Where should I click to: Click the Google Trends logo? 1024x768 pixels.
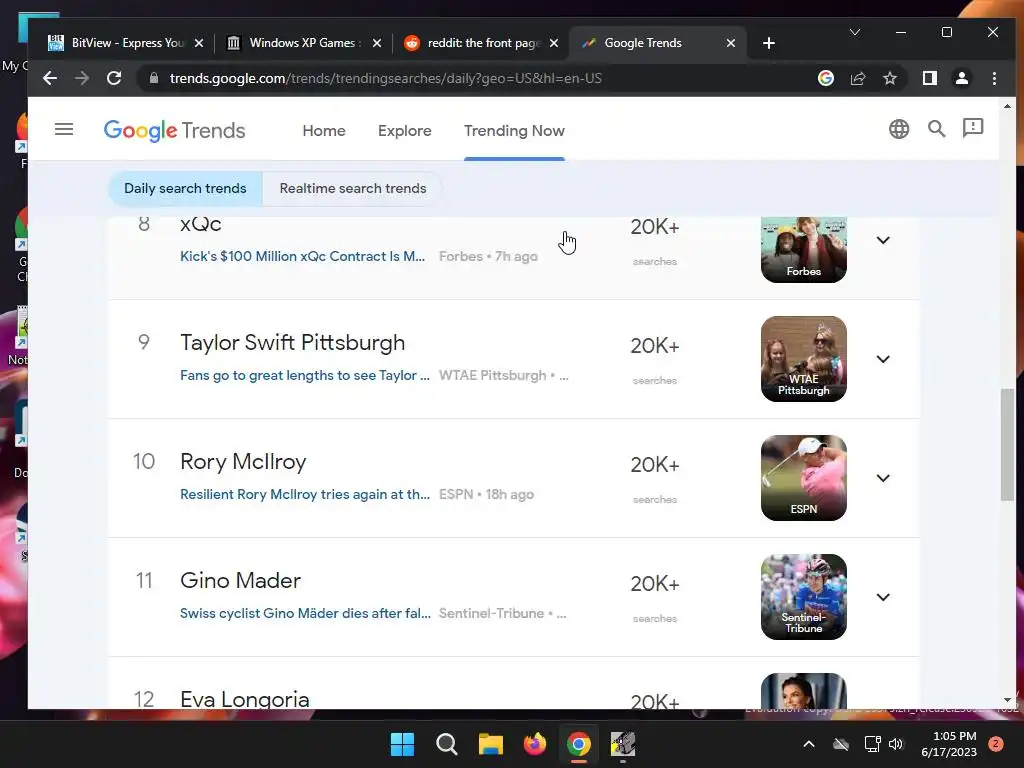(x=174, y=131)
